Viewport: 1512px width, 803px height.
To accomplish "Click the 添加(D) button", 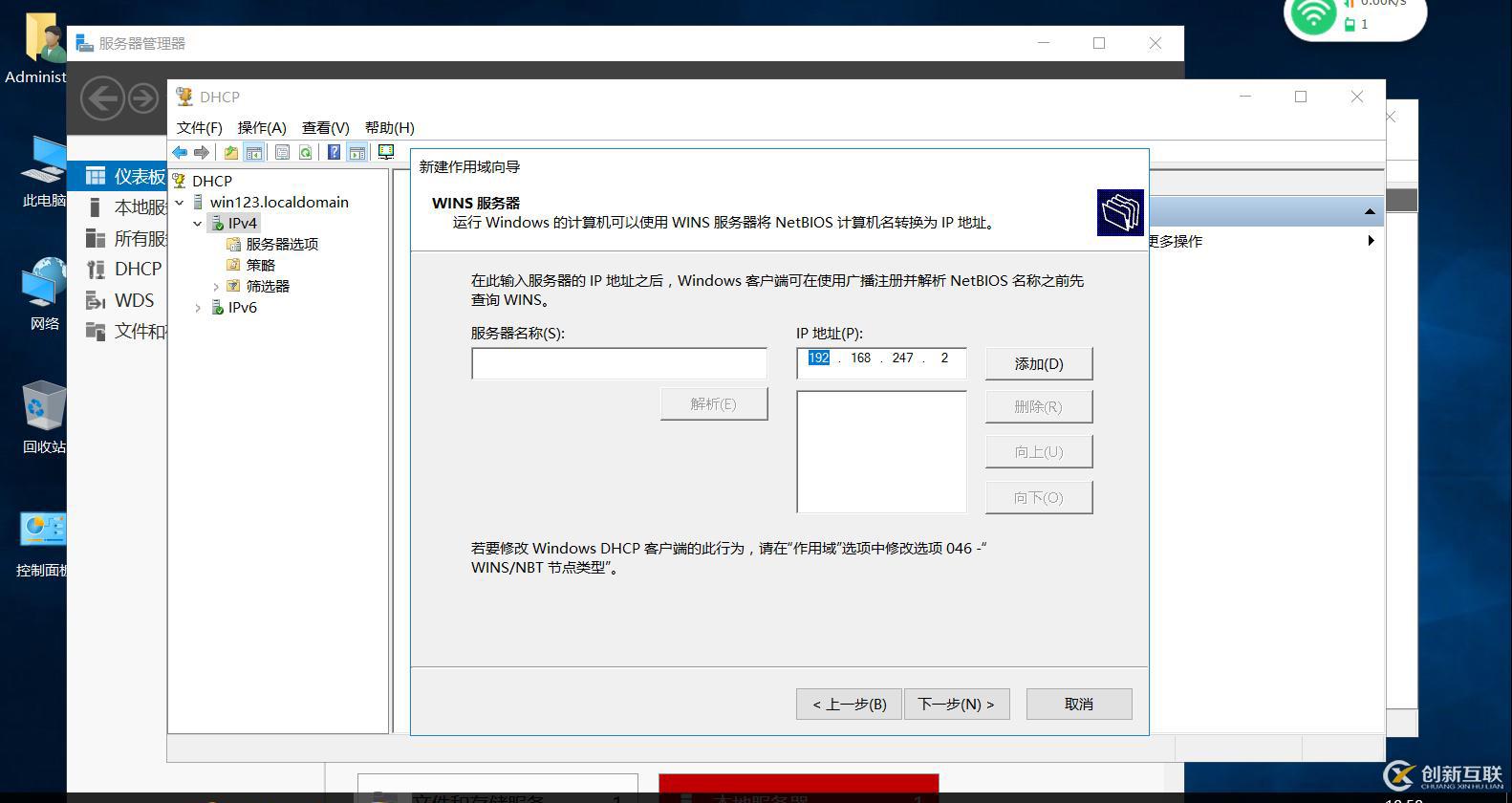I will tap(1039, 363).
